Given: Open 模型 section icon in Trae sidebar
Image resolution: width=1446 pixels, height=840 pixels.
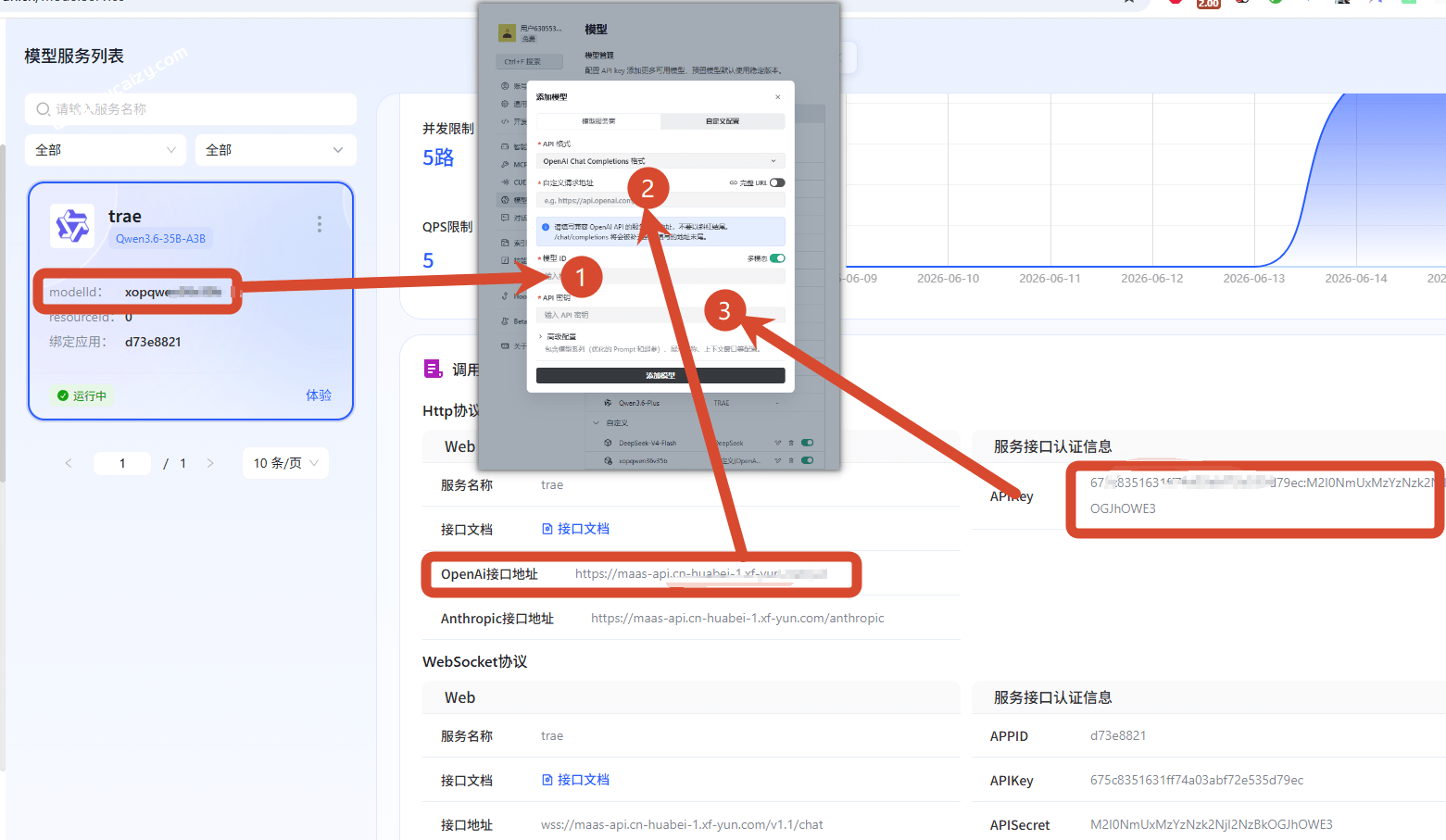Looking at the screenshot, I should point(505,200).
